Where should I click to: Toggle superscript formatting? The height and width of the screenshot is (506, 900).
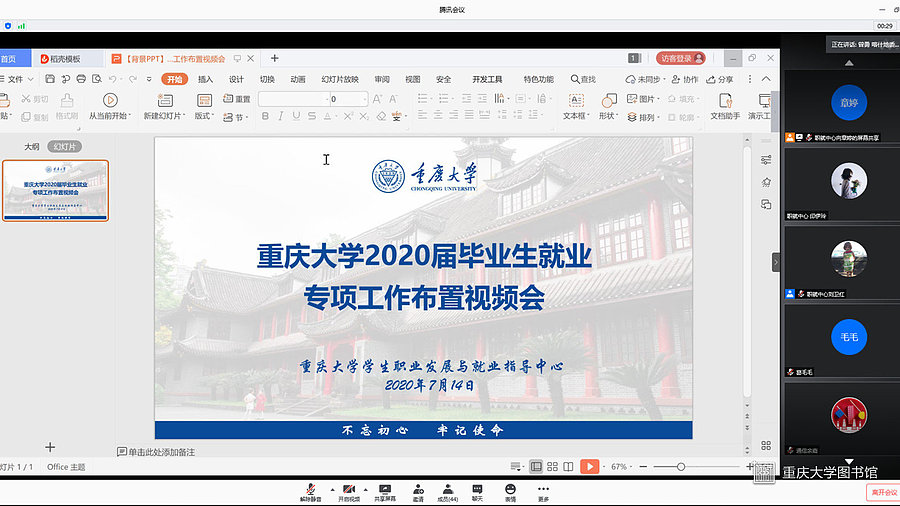pos(348,116)
